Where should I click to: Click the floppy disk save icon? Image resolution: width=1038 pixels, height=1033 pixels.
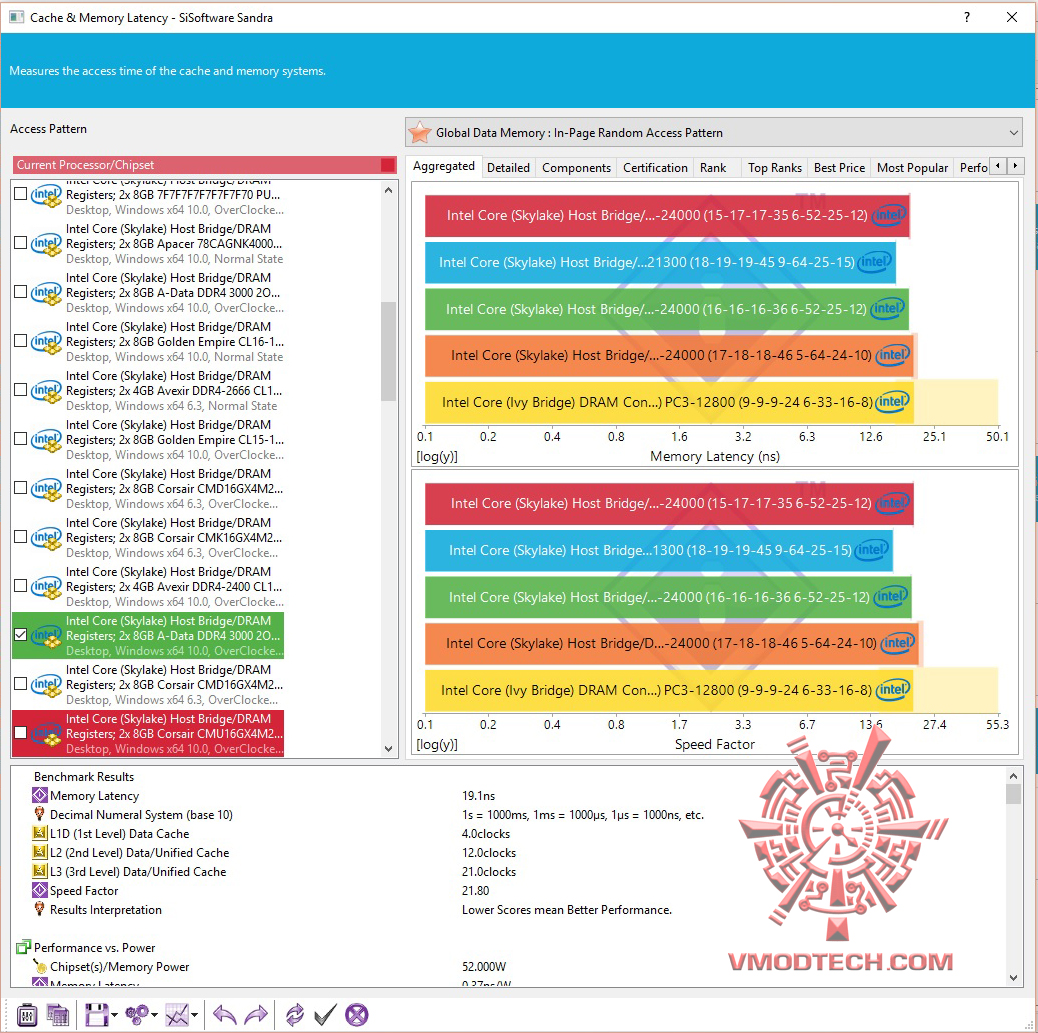click(97, 1014)
